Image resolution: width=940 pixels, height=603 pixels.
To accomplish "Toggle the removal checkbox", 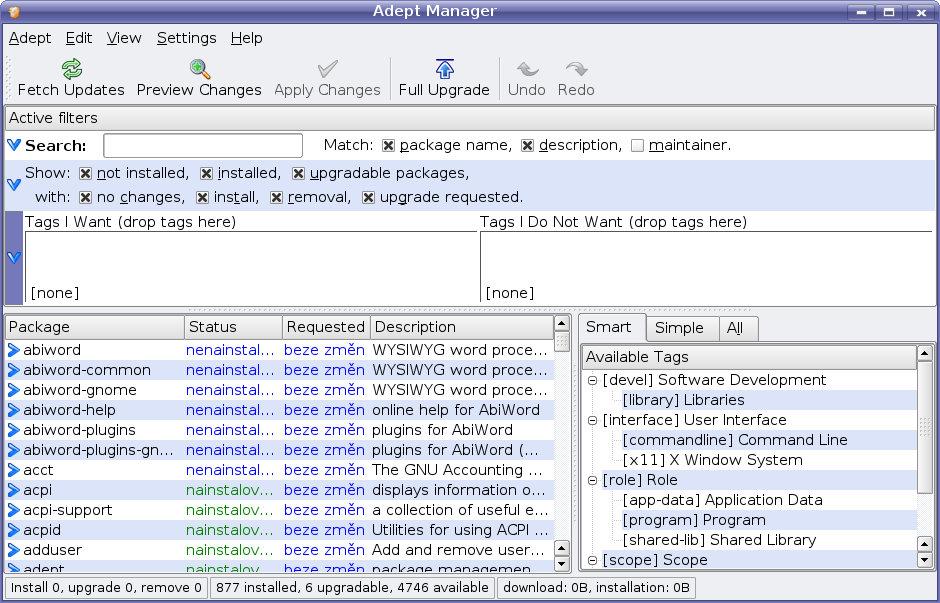I will (276, 198).
